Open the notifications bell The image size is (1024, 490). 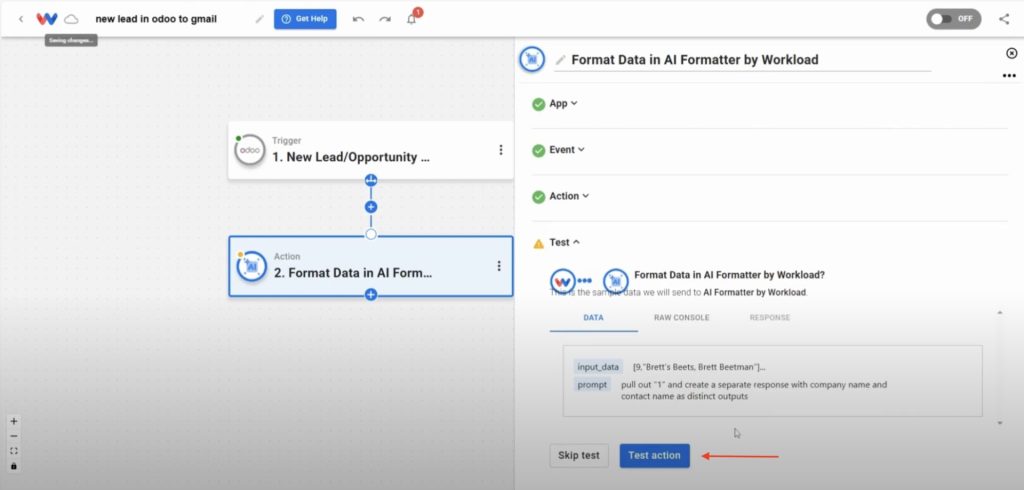coord(411,19)
